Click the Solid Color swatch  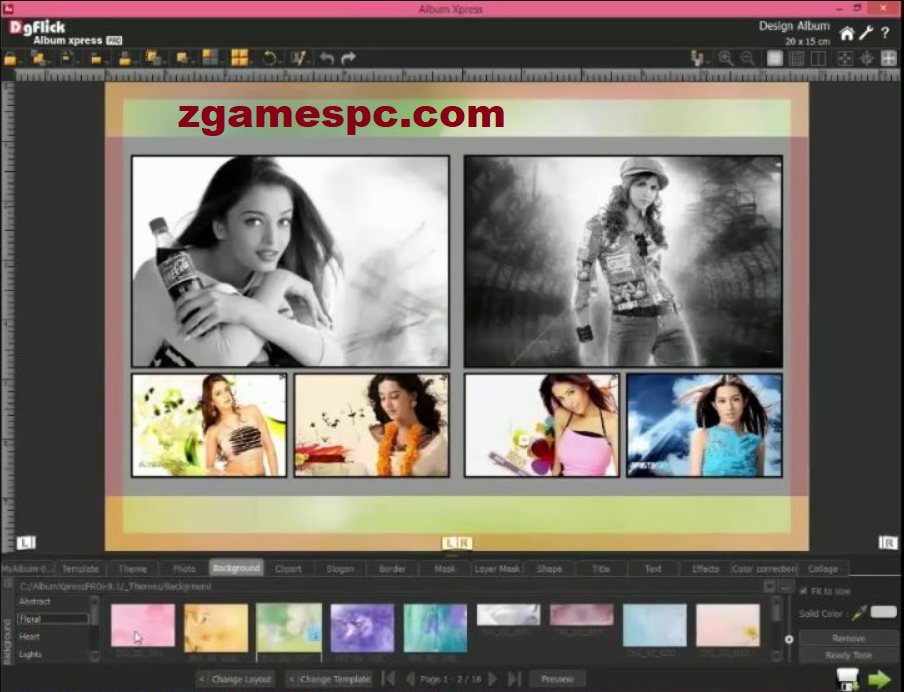click(884, 612)
